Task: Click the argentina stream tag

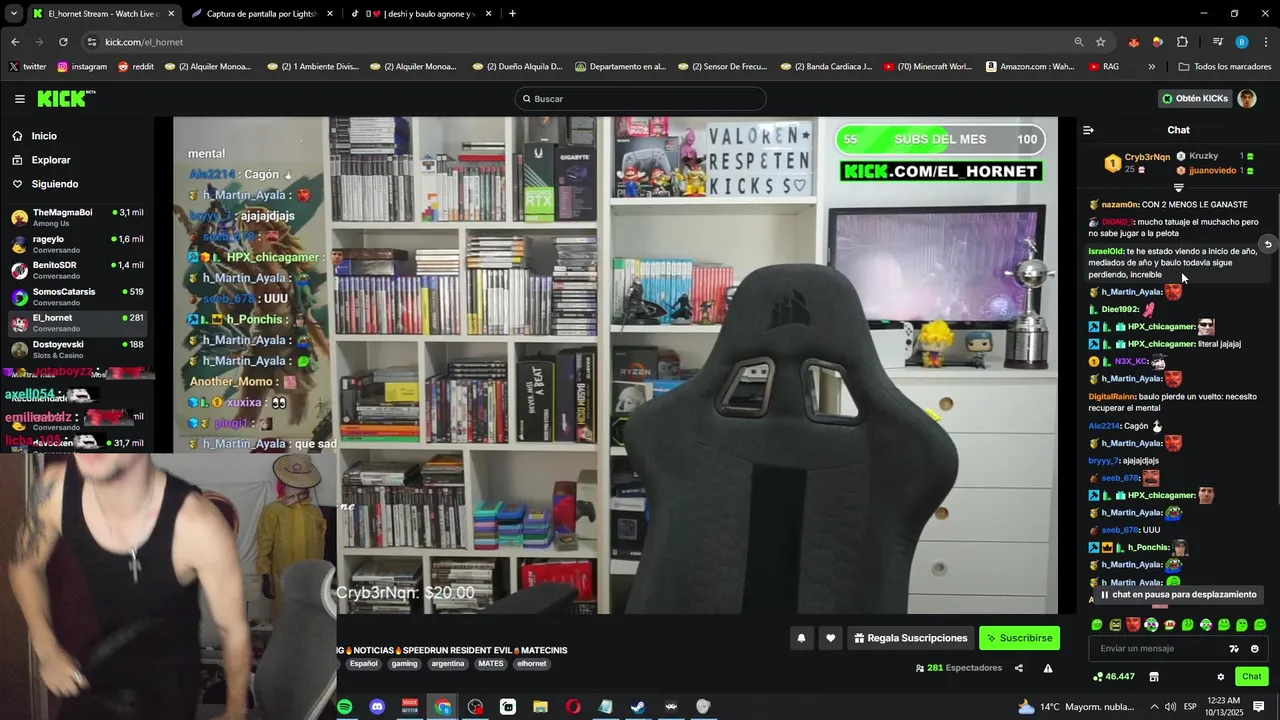Action: coord(448,664)
